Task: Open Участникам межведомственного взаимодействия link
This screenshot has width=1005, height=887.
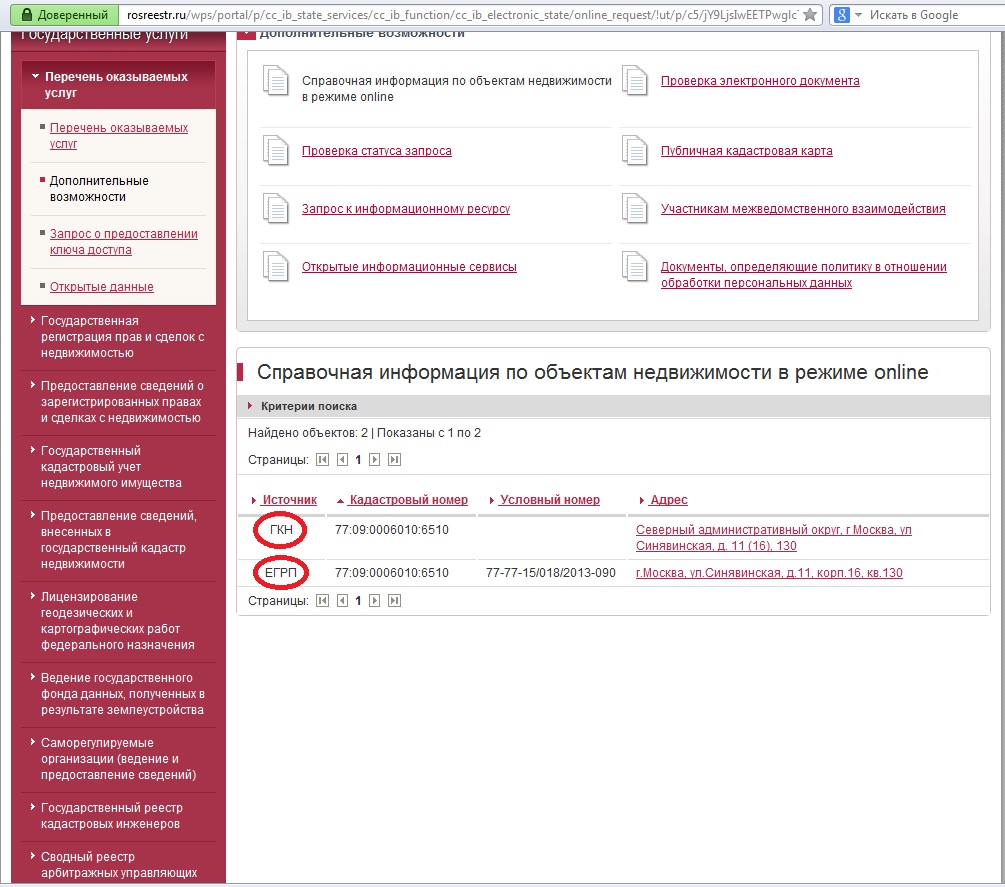Action: (x=802, y=209)
